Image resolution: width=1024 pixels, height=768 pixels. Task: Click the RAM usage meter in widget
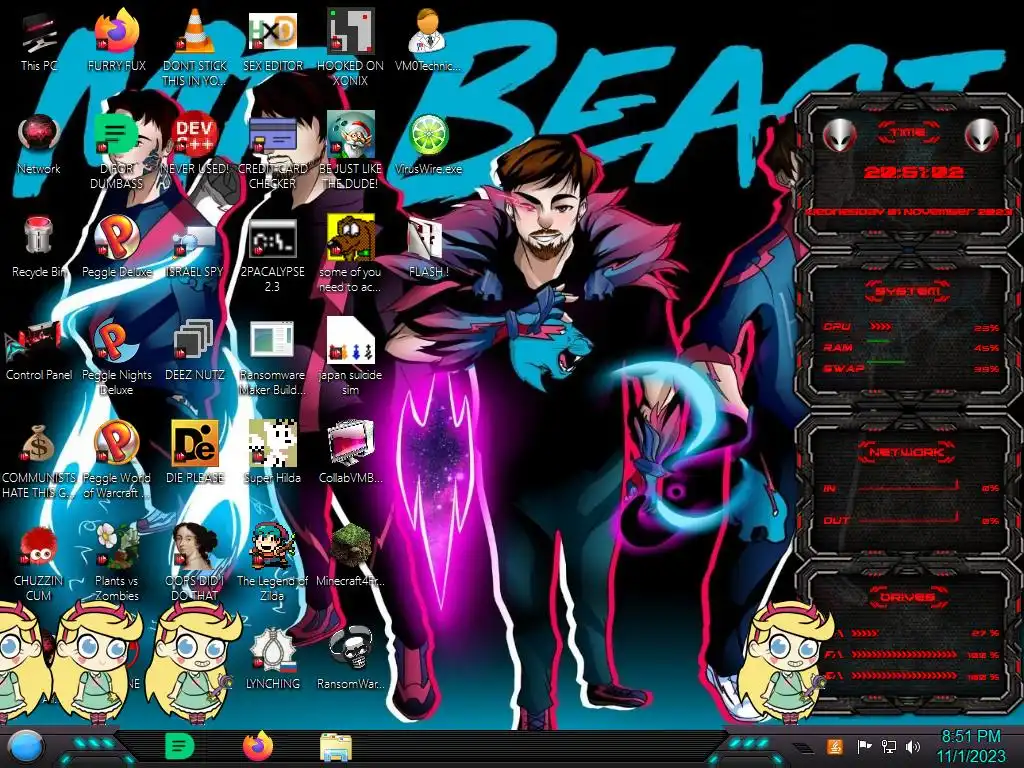[x=911, y=347]
